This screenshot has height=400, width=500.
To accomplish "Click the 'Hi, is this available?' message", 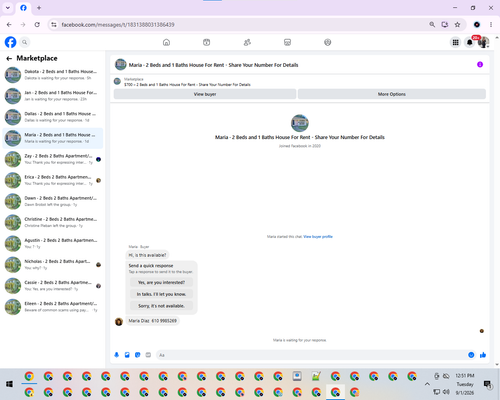I will 147,255.
